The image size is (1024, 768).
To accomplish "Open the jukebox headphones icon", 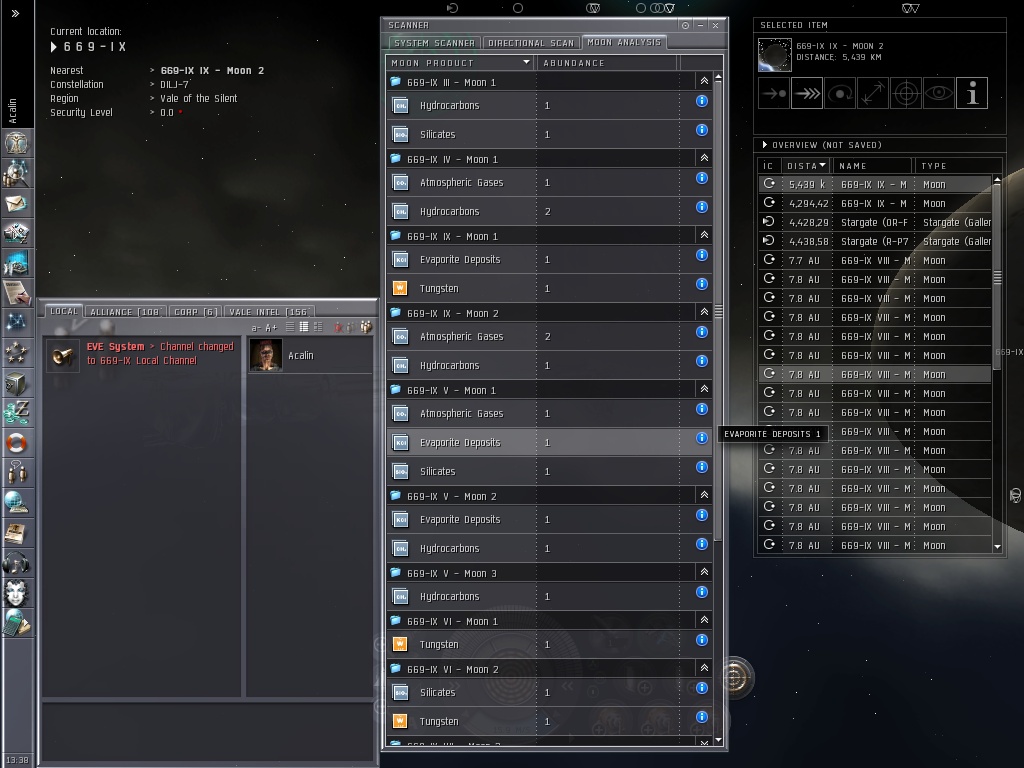I will [x=16, y=562].
